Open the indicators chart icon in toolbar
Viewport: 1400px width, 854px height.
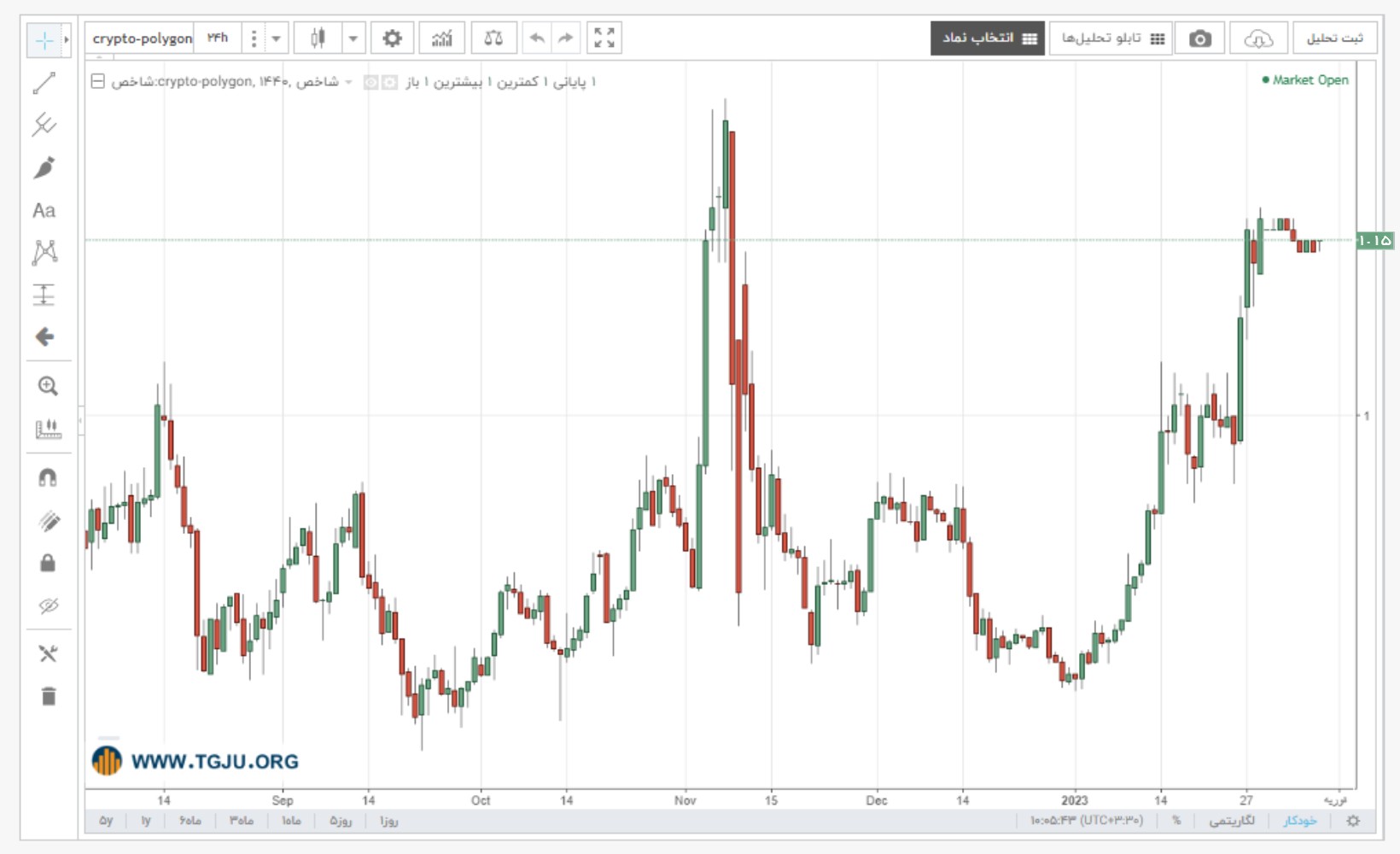tap(442, 38)
